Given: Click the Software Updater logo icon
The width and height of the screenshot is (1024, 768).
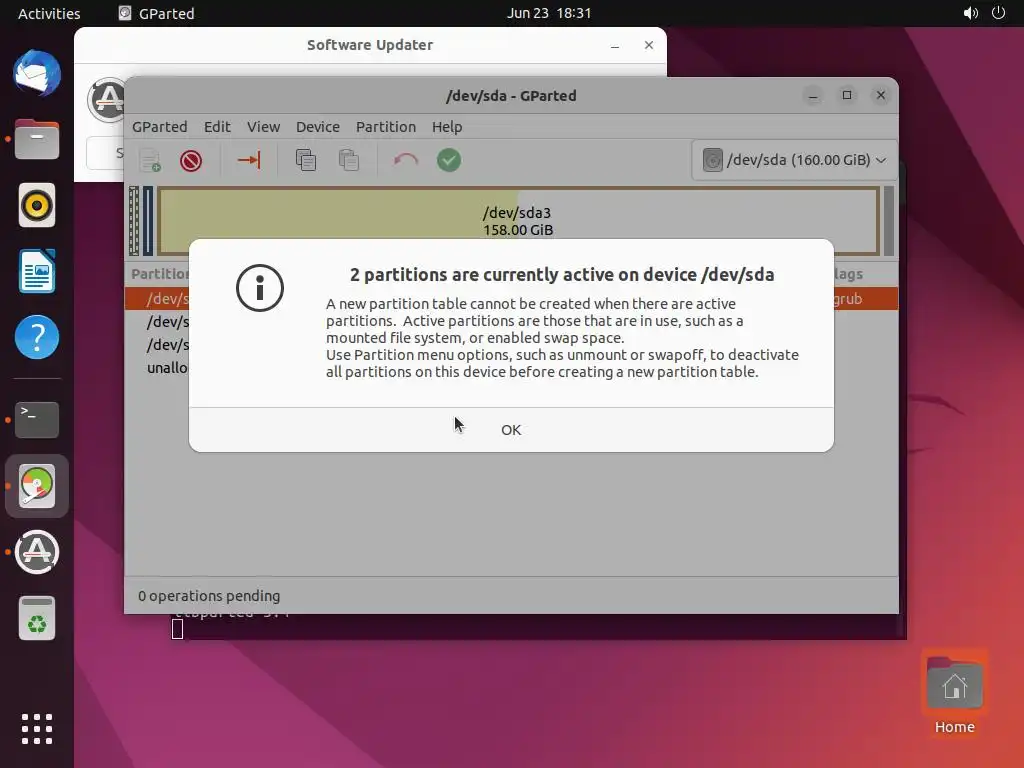Looking at the screenshot, I should (106, 100).
